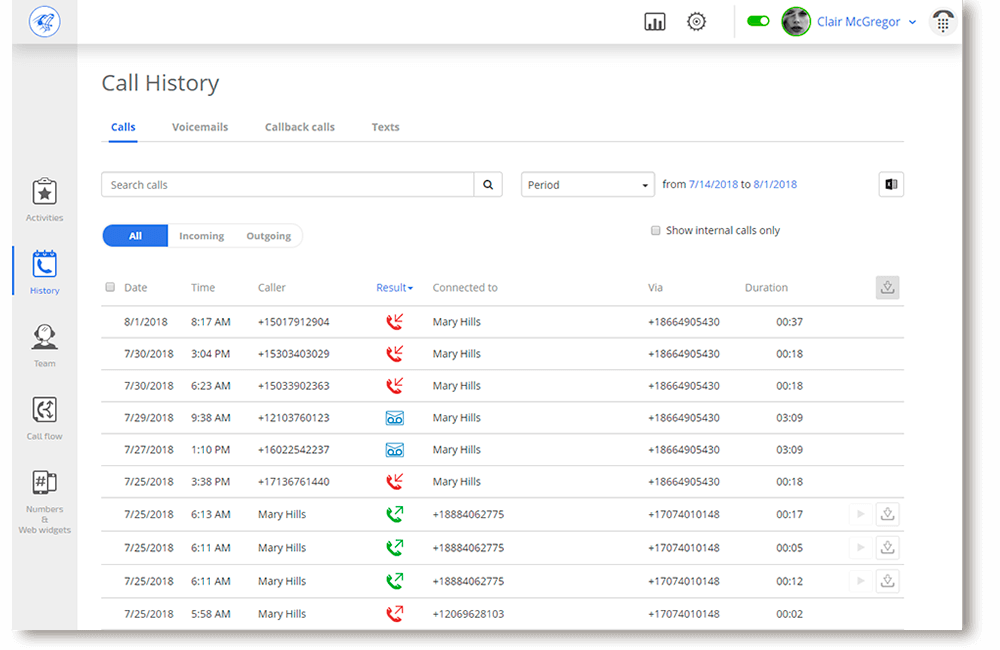
Task: Click caller number +15303403029
Action: tap(293, 353)
